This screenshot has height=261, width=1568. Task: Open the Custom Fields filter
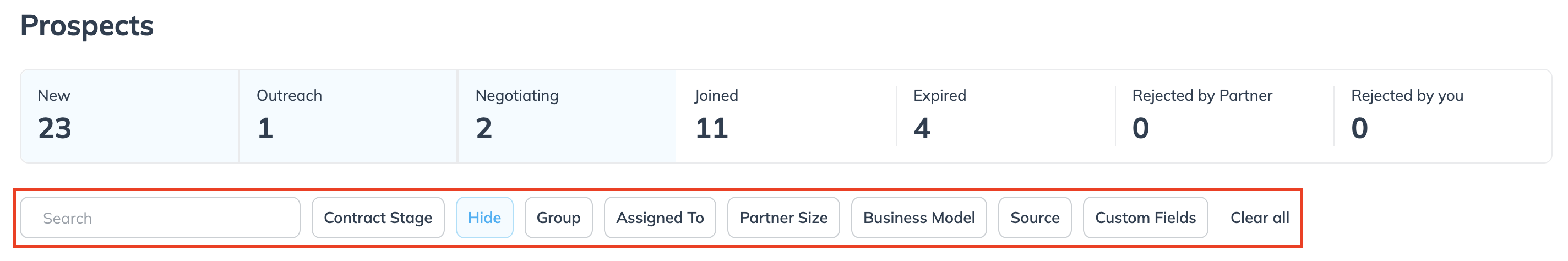(x=1145, y=218)
